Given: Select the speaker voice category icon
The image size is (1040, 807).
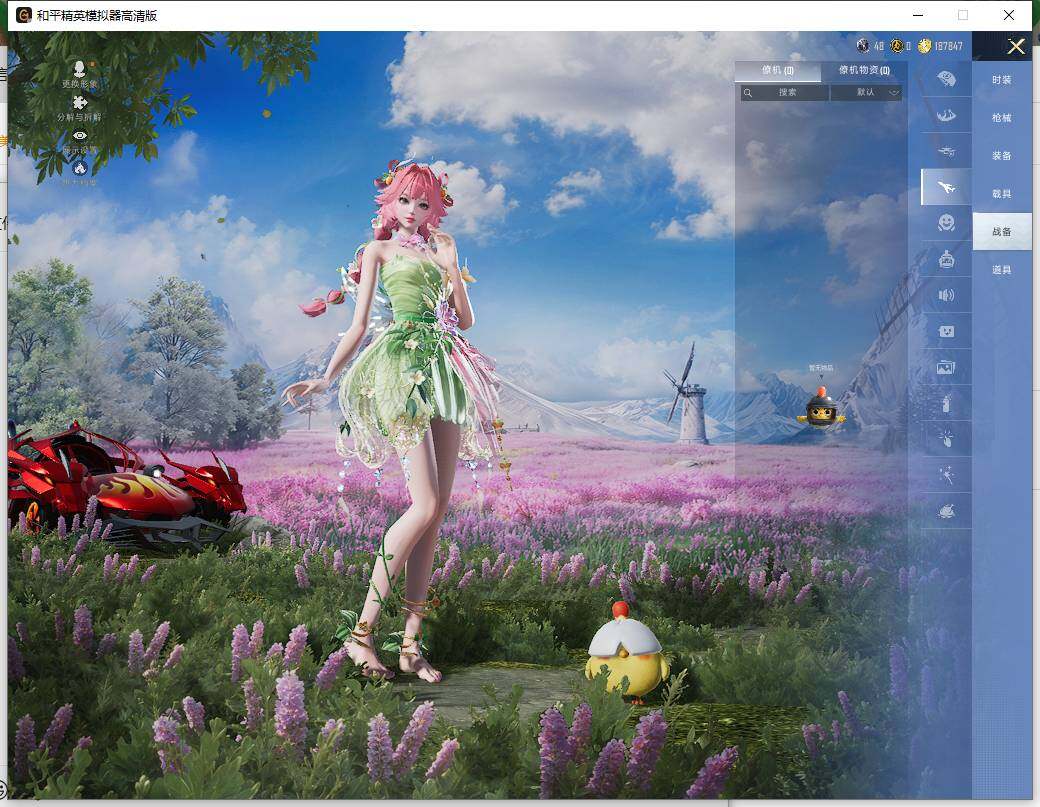Looking at the screenshot, I should click(x=946, y=295).
